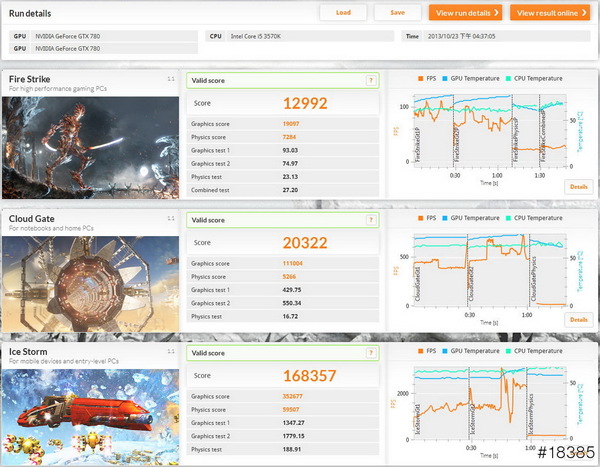The width and height of the screenshot is (600, 467).
Task: Open Details for the Cloud Gate chart
Action: pos(578,320)
